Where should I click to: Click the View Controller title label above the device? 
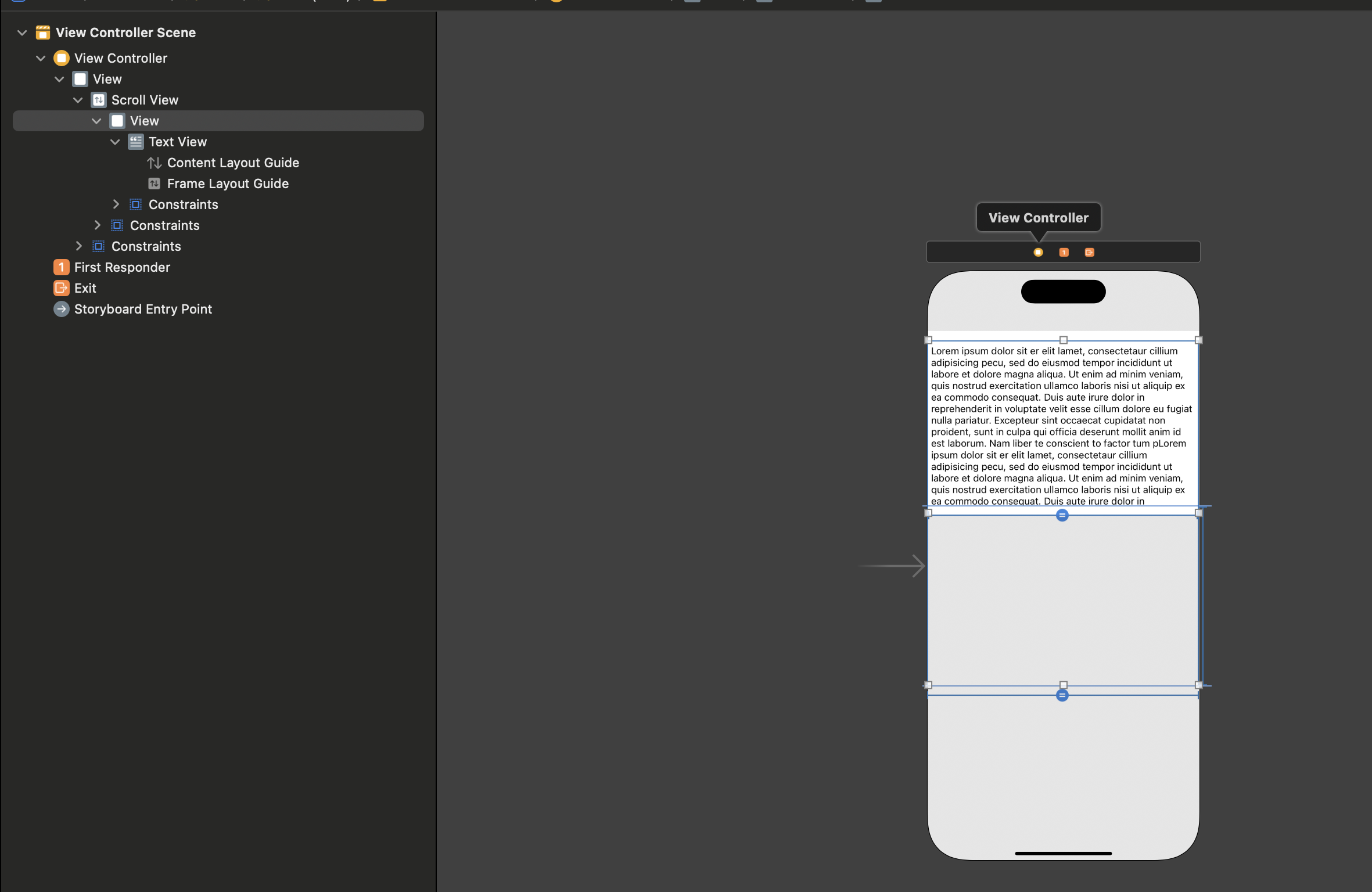click(1038, 218)
